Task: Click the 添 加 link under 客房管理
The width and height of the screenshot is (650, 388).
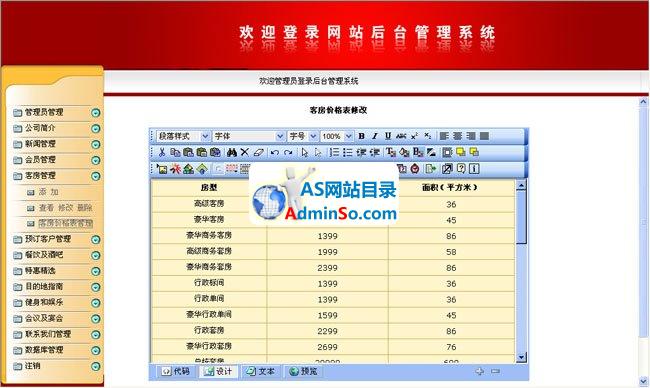Action: pyautogui.click(x=49, y=192)
